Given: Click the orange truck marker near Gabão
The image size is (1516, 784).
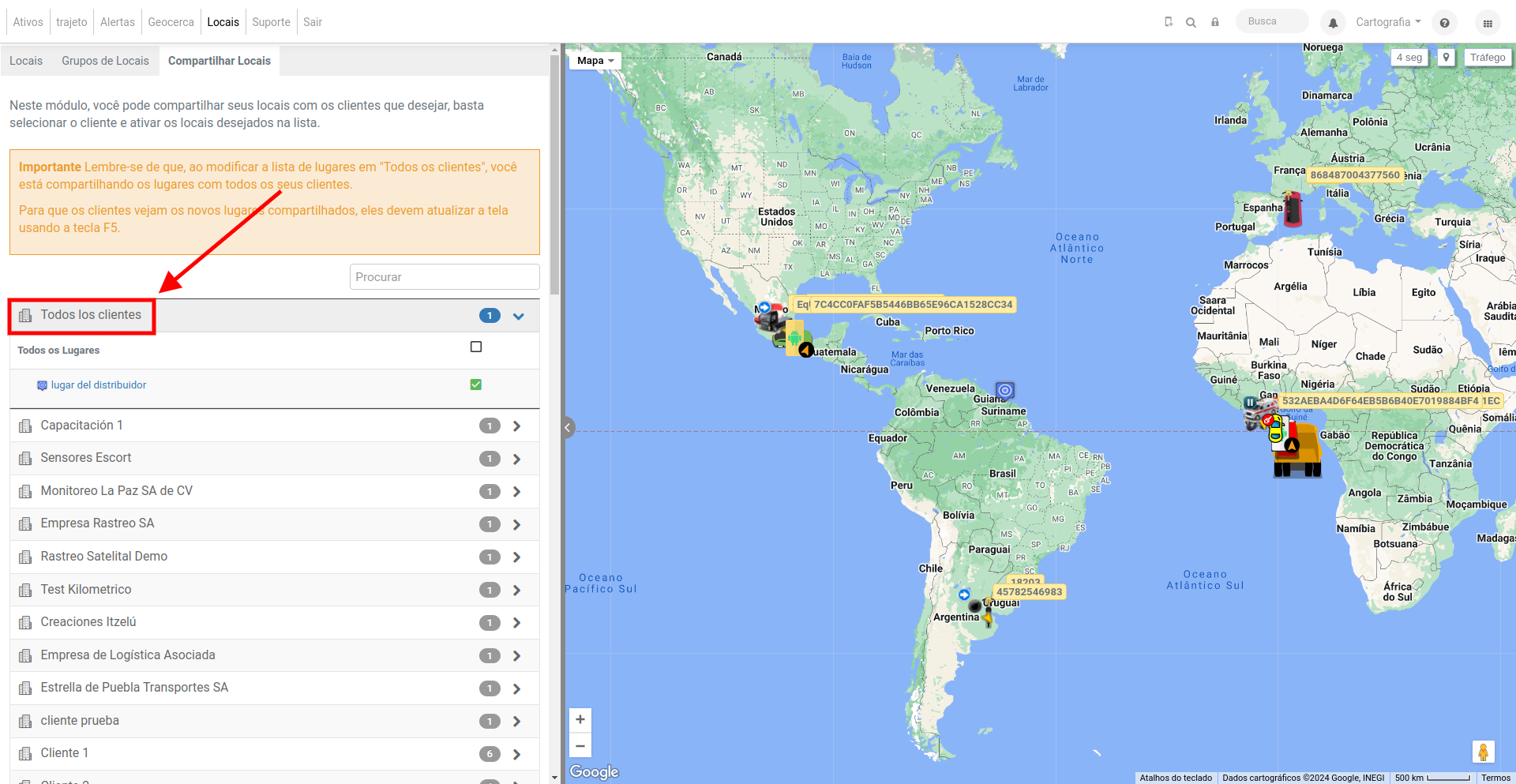Looking at the screenshot, I should tap(1299, 450).
